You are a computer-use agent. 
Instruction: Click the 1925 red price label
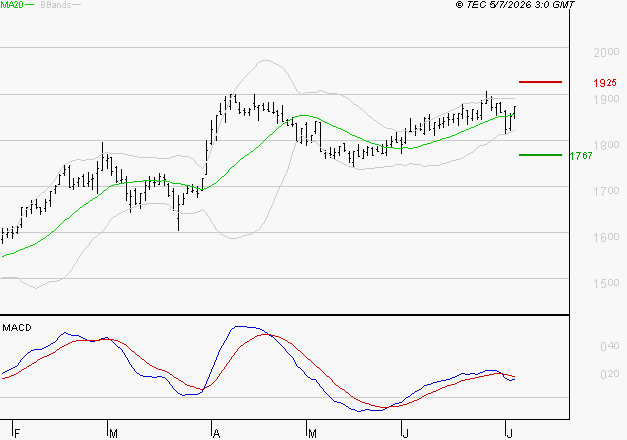tap(605, 83)
